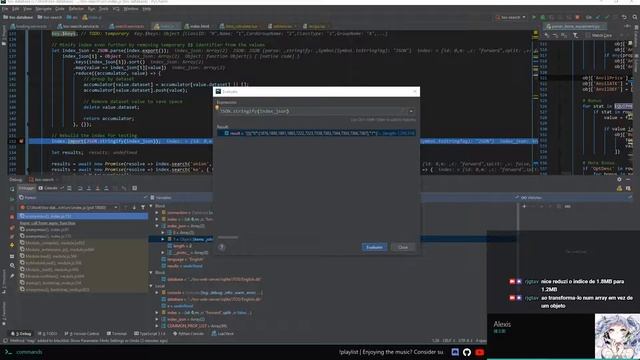The height and width of the screenshot is (360, 640).
Task: Click the Evaluate dialog help question icon
Action: coord(222,247)
